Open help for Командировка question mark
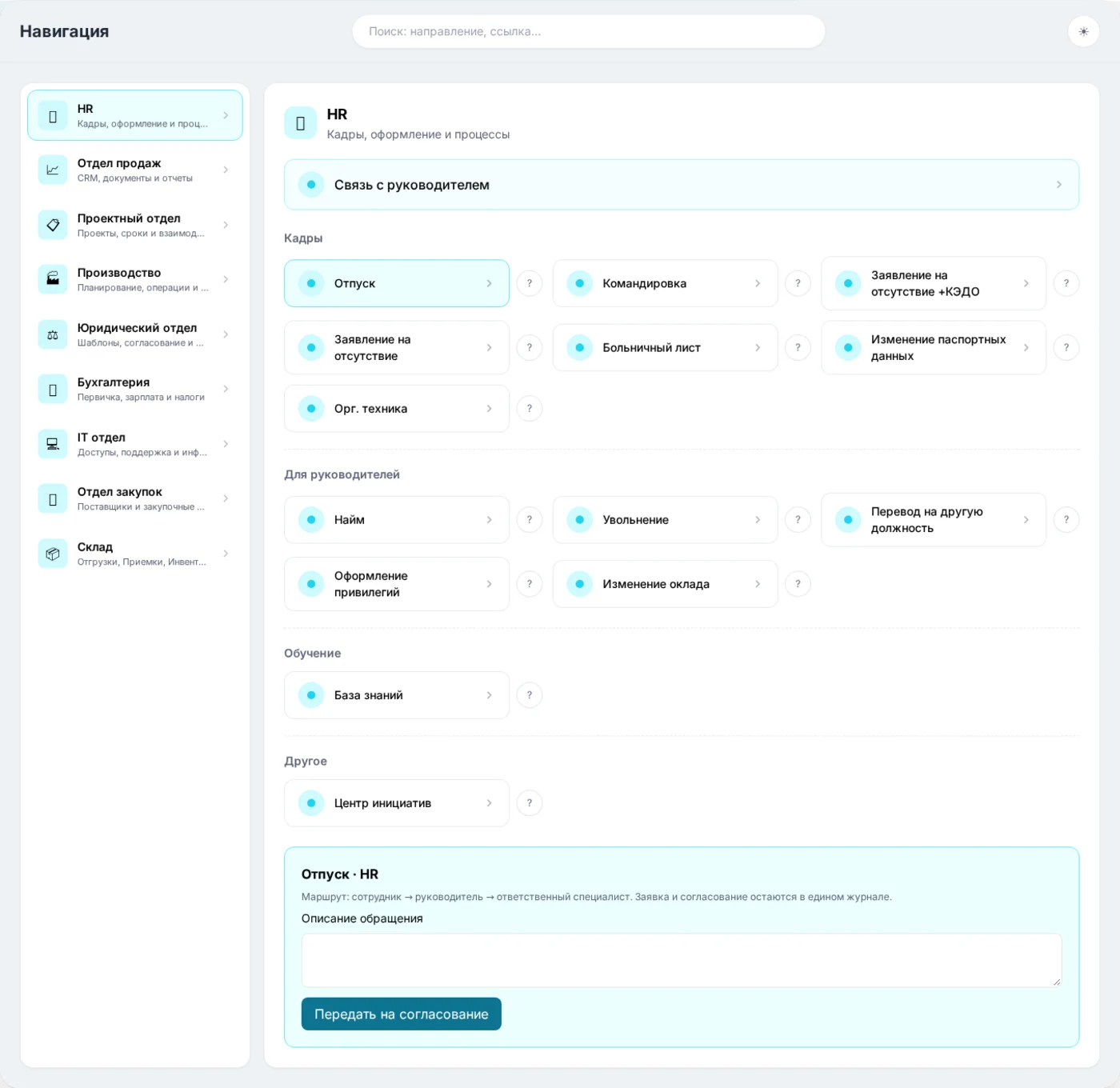This screenshot has width=1120, height=1088. (x=798, y=283)
